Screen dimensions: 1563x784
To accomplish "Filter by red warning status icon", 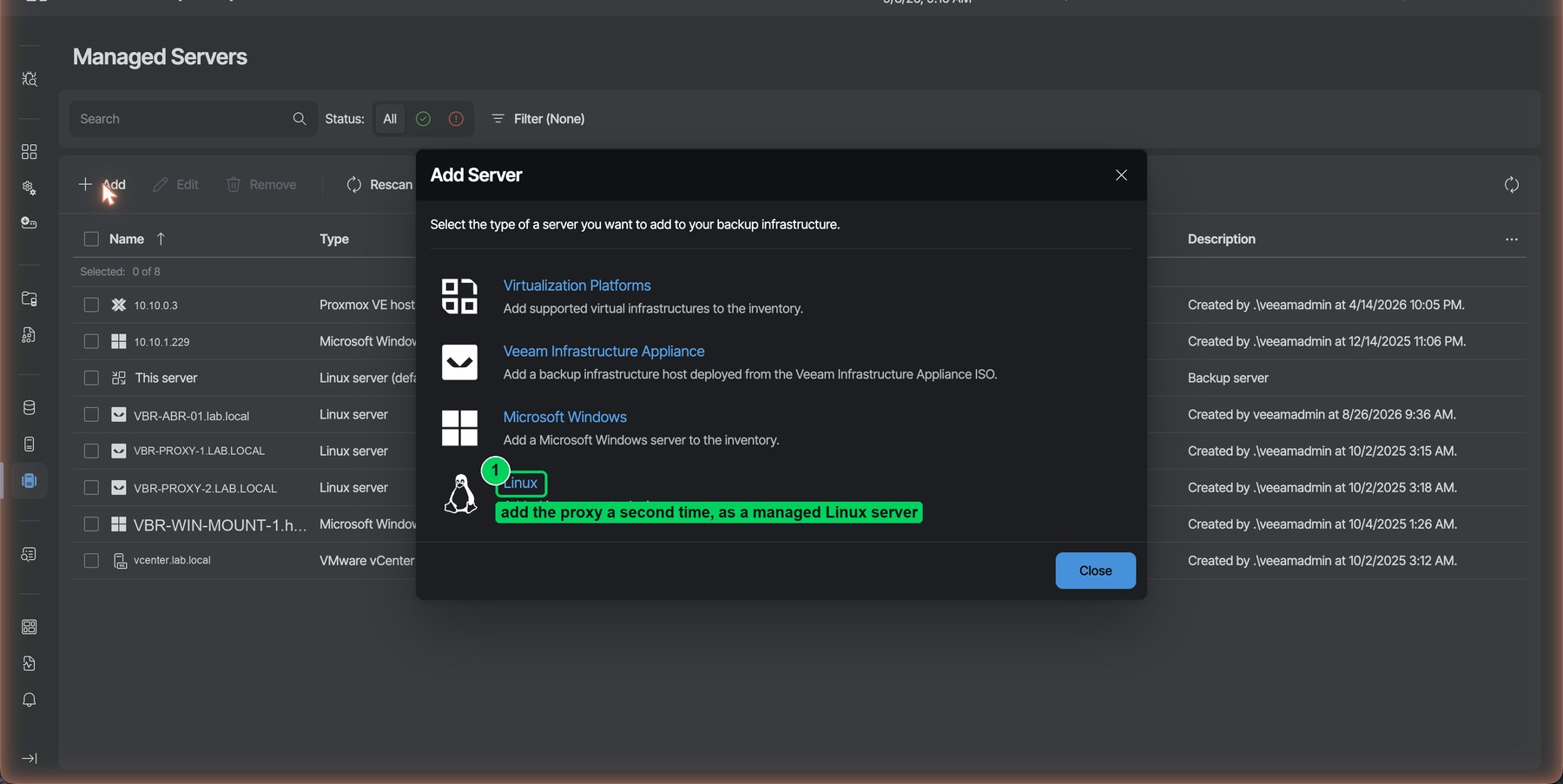I will [x=456, y=119].
